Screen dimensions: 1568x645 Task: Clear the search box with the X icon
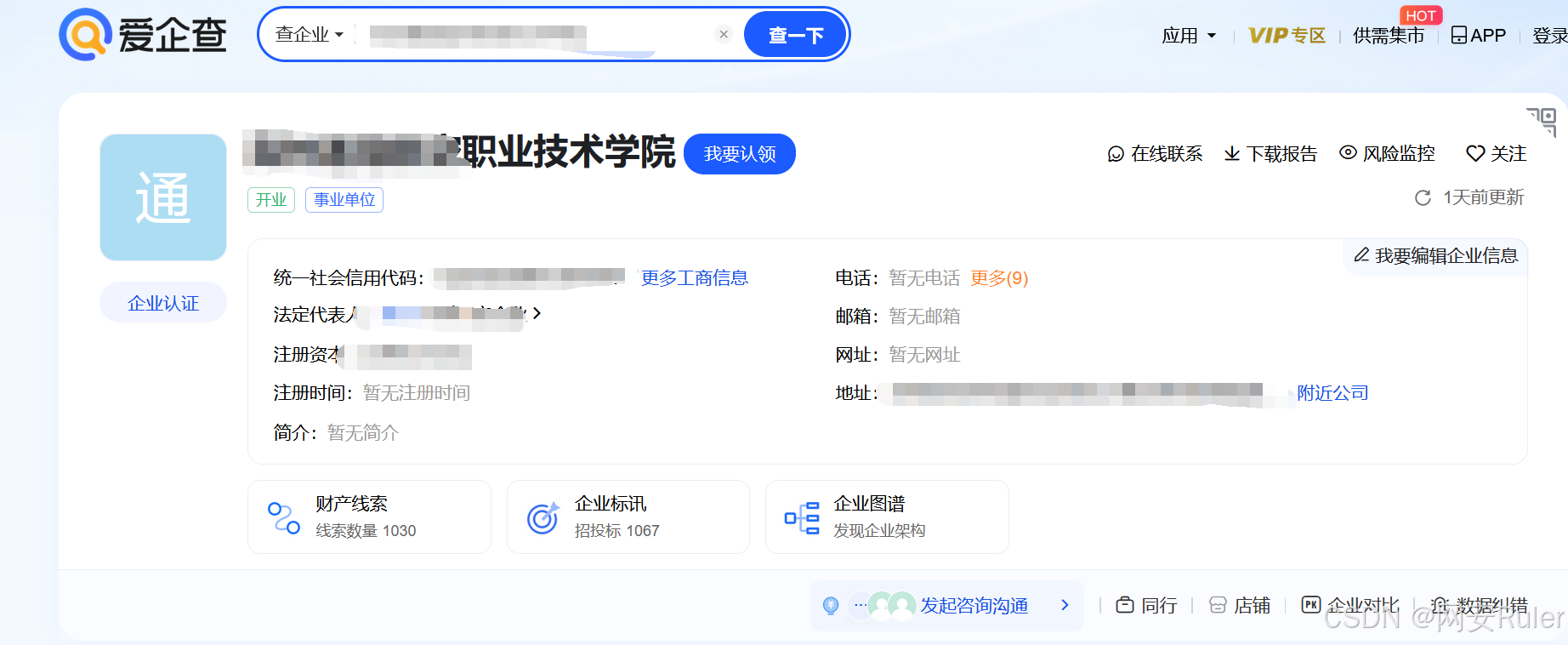point(724,35)
